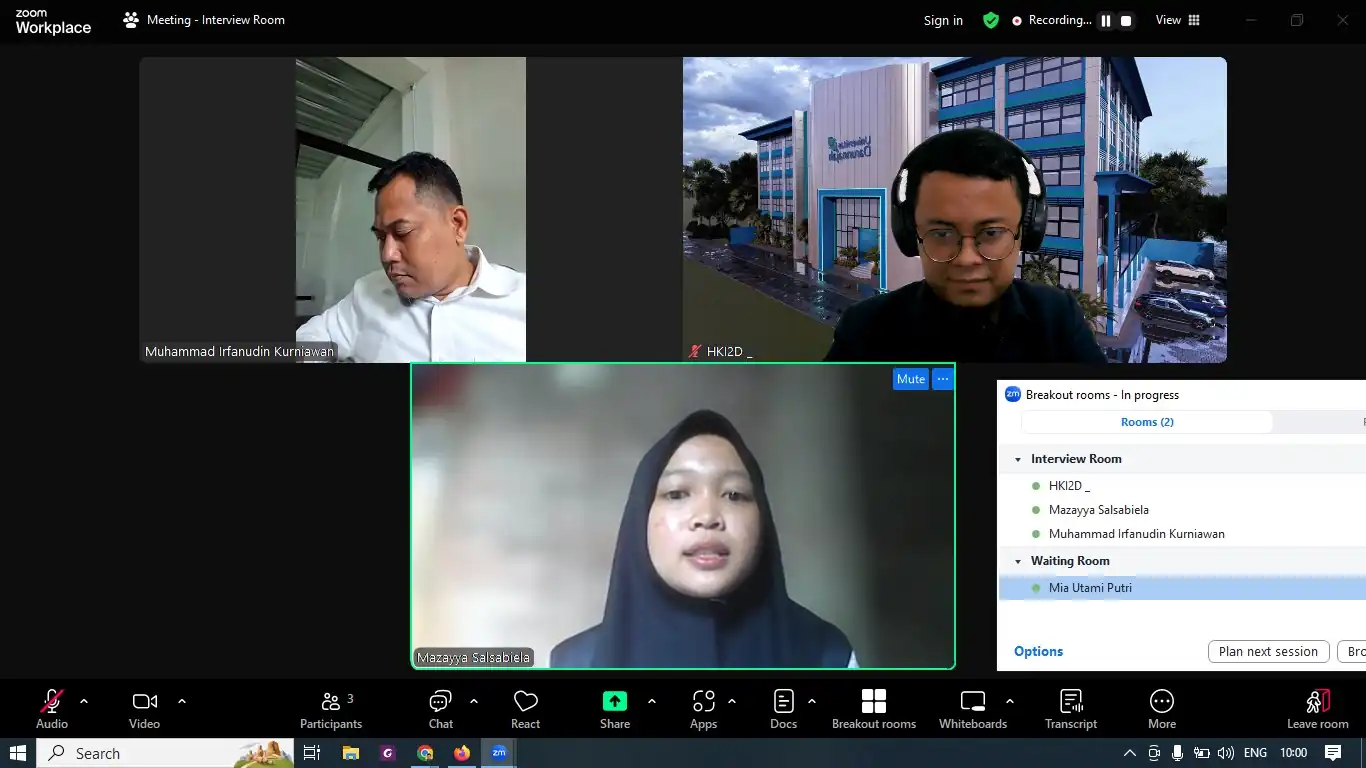1366x768 pixels.
Task: Click Meeting - Interview Room title
Action: point(215,20)
